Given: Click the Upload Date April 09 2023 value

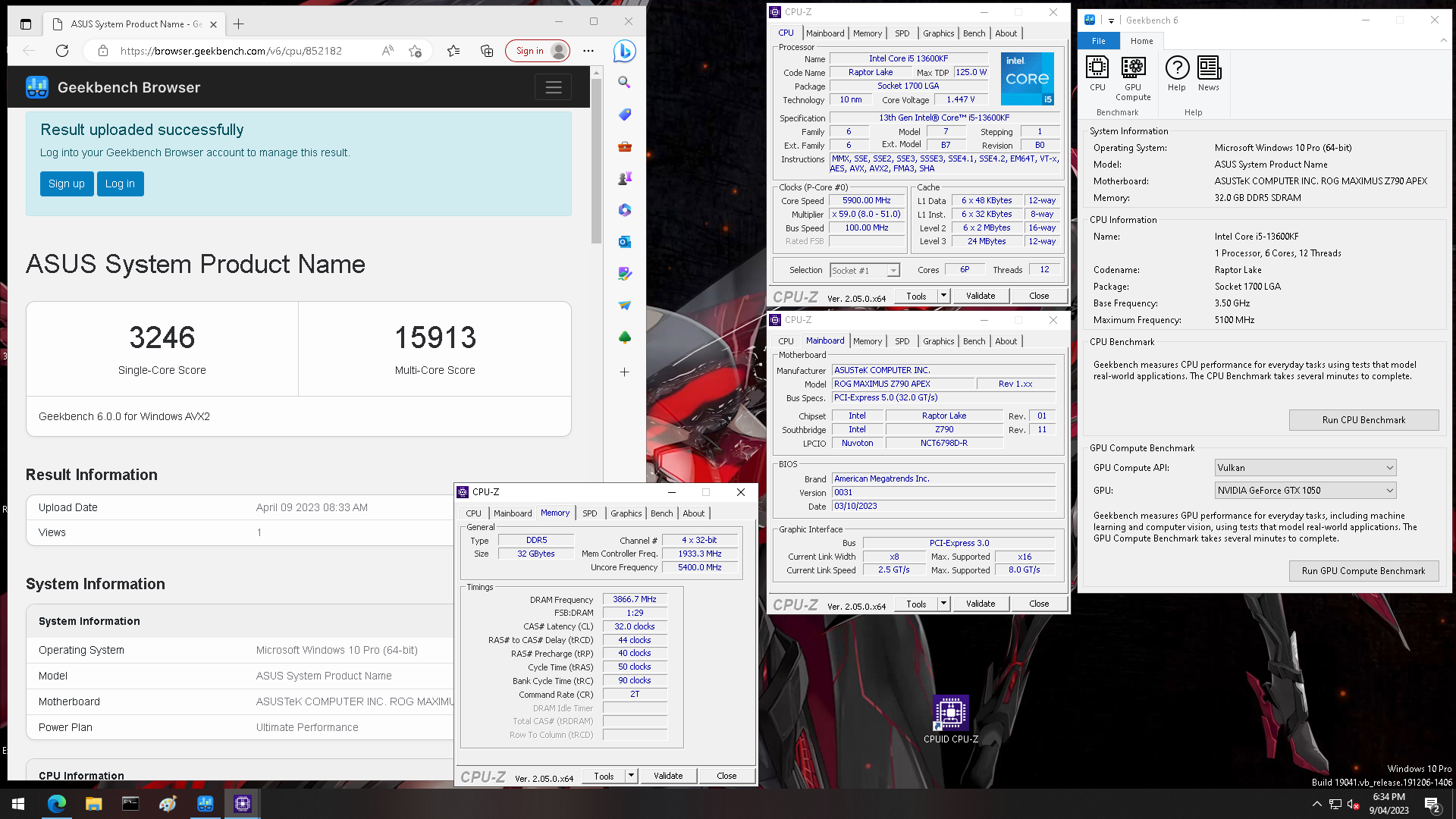Looking at the screenshot, I should [x=312, y=507].
